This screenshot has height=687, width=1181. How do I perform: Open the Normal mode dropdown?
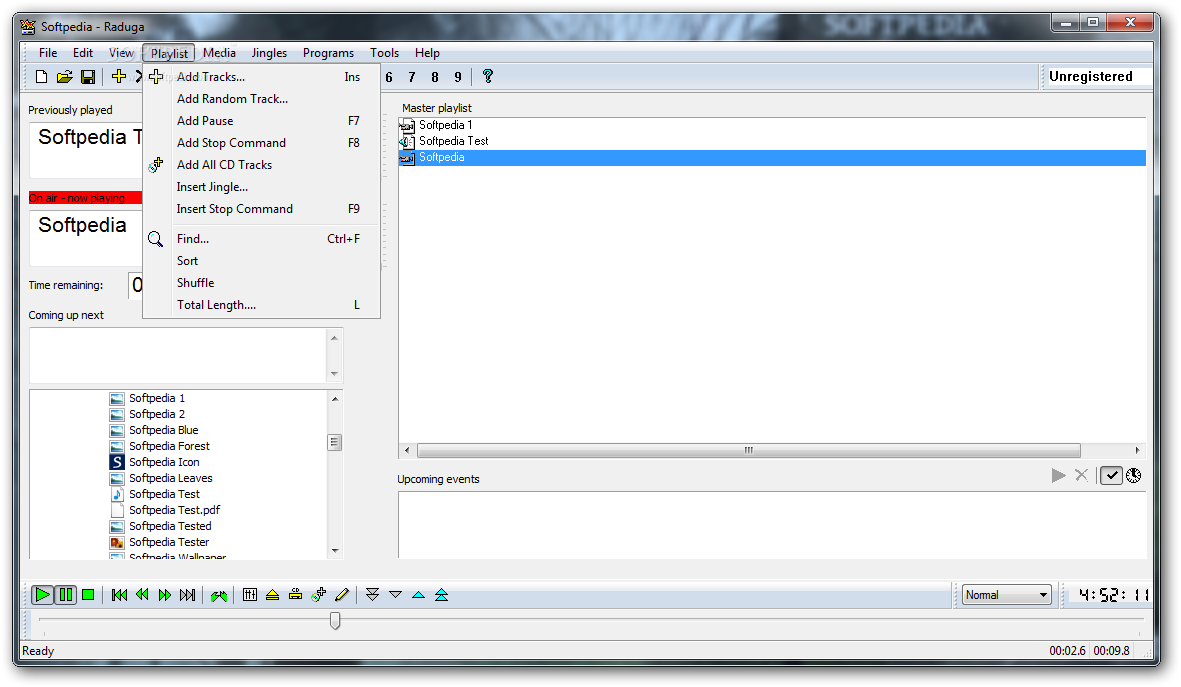point(1006,595)
